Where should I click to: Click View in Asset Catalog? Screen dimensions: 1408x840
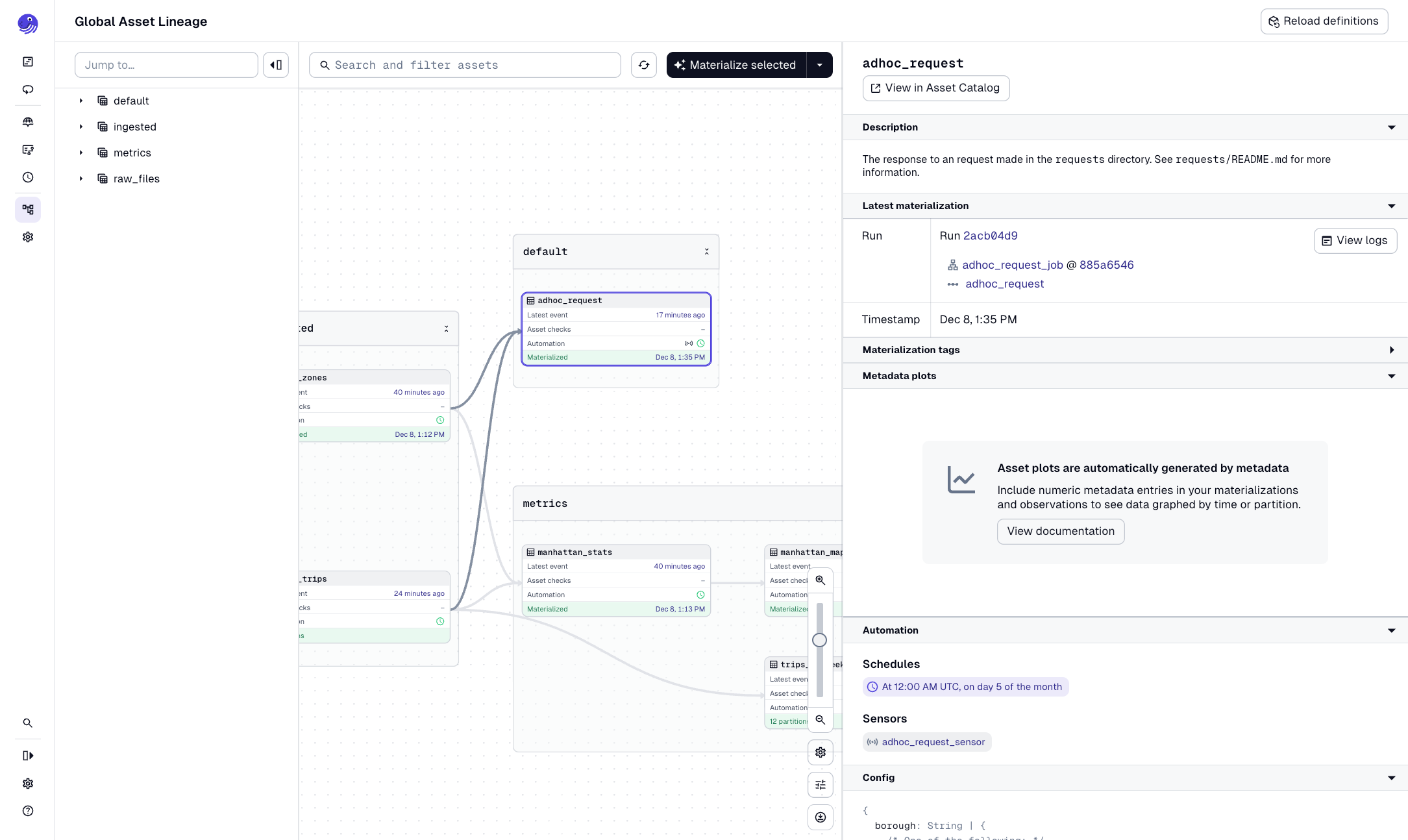(935, 88)
